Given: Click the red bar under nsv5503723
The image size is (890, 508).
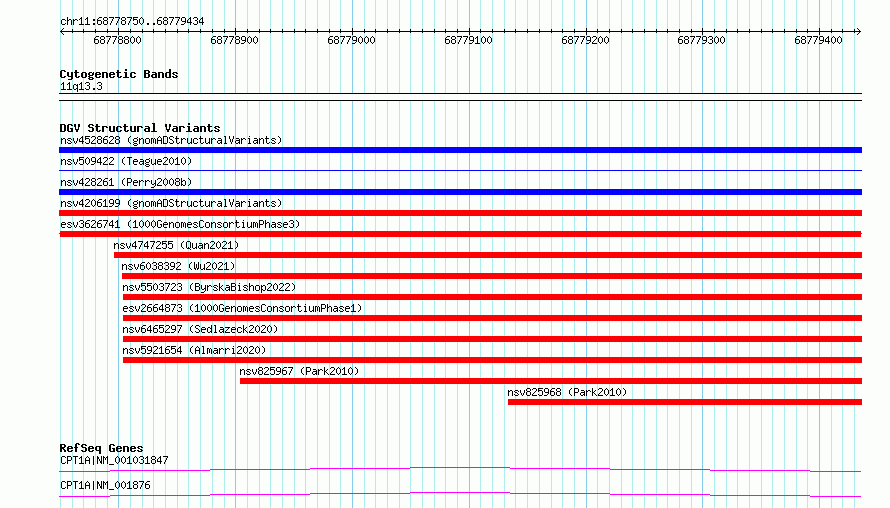Looking at the screenshot, I should pyautogui.click(x=493, y=297).
